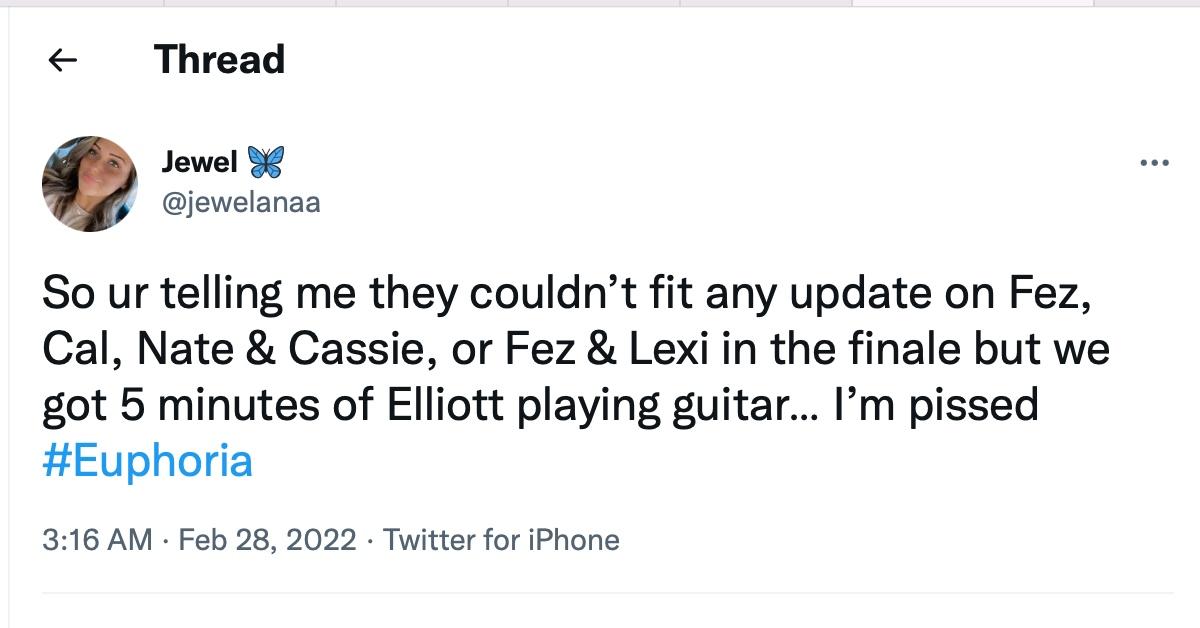
Task: Click the Thread header title
Action: (218, 60)
